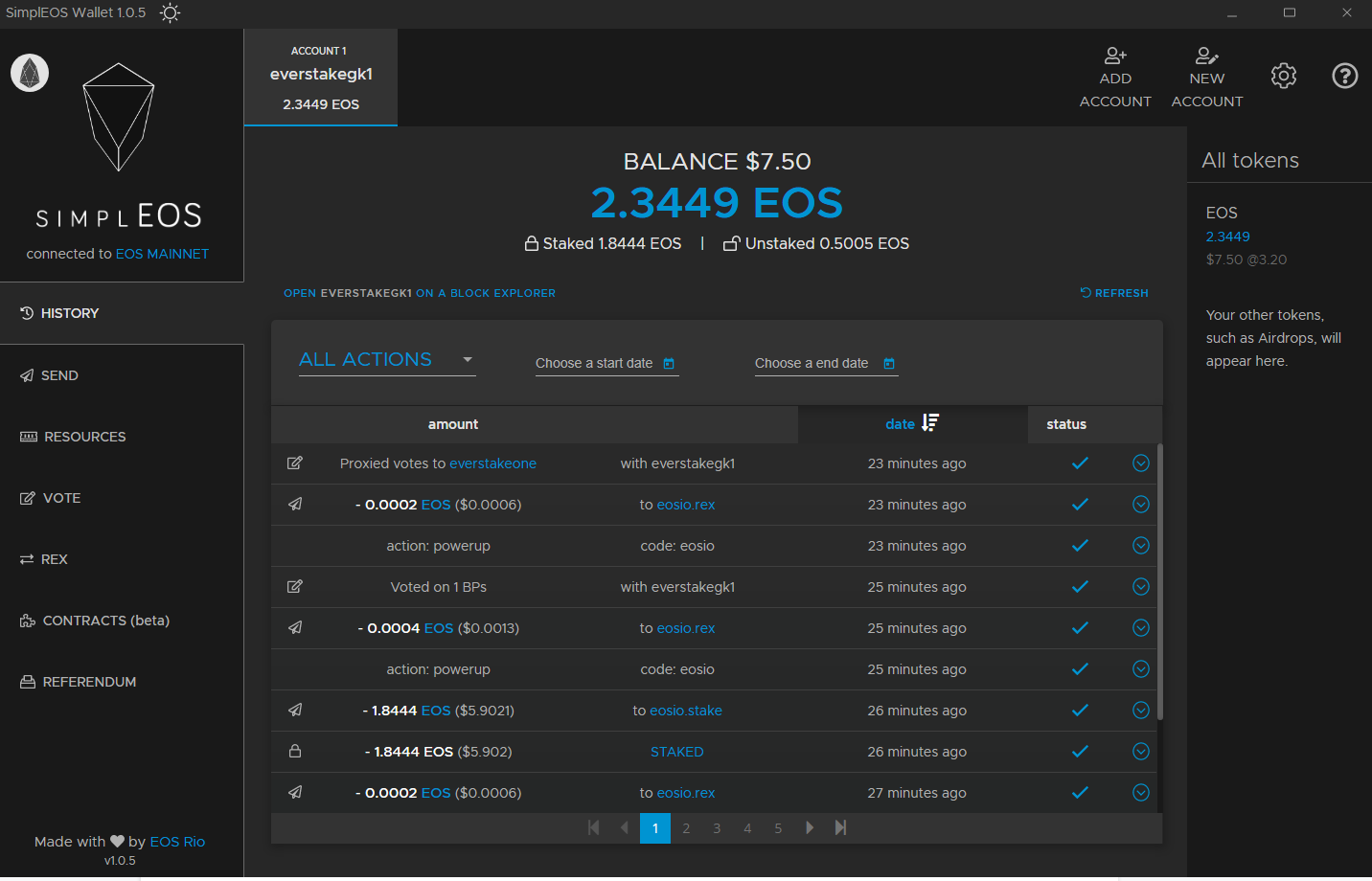The image size is (1372, 881).
Task: Click the send icon on 0.0004 EOS row
Action: click(x=295, y=628)
